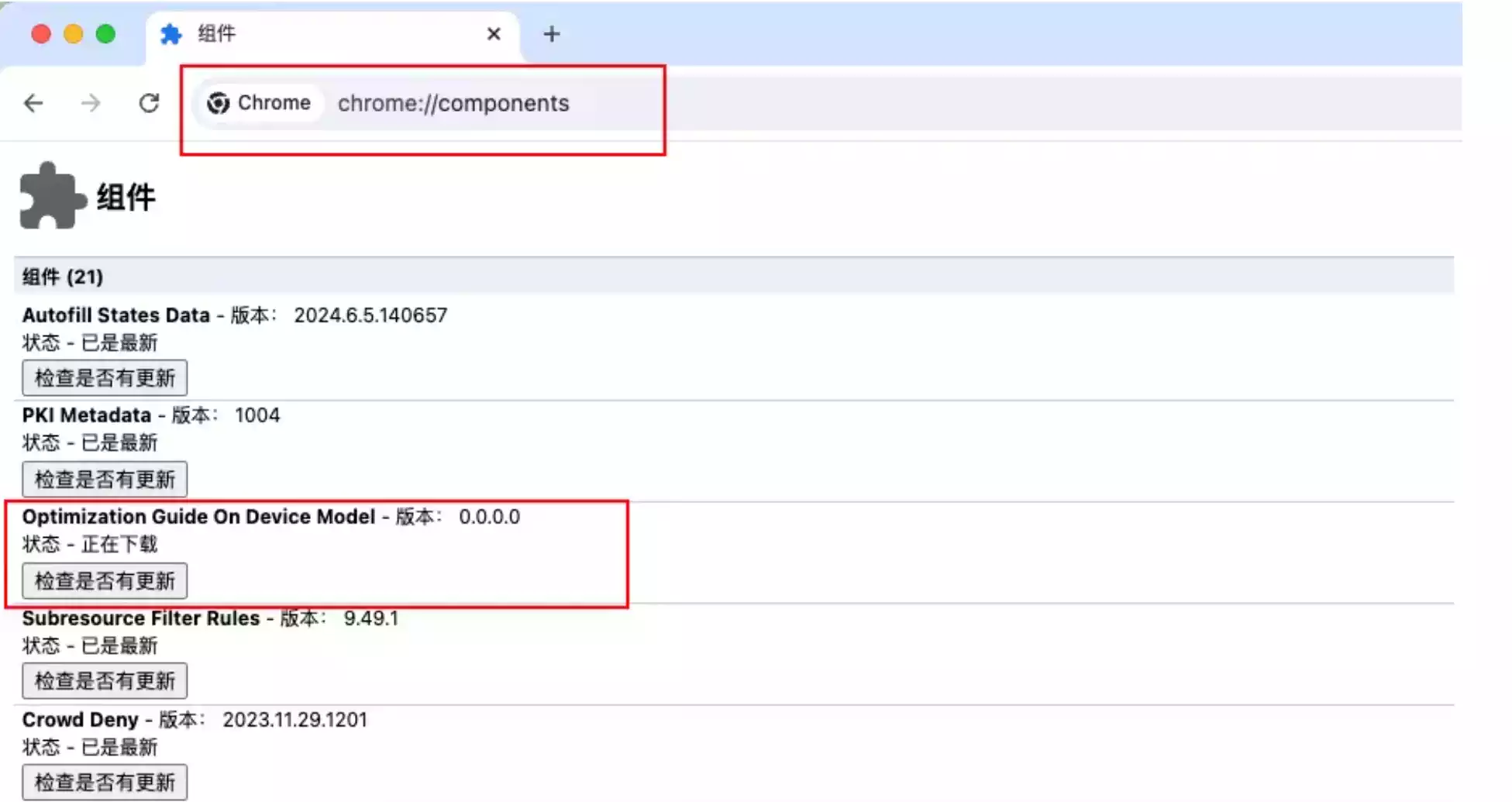Minimize window with the yellow button
Screen dimensions: 1512x802
pyautogui.click(x=74, y=34)
